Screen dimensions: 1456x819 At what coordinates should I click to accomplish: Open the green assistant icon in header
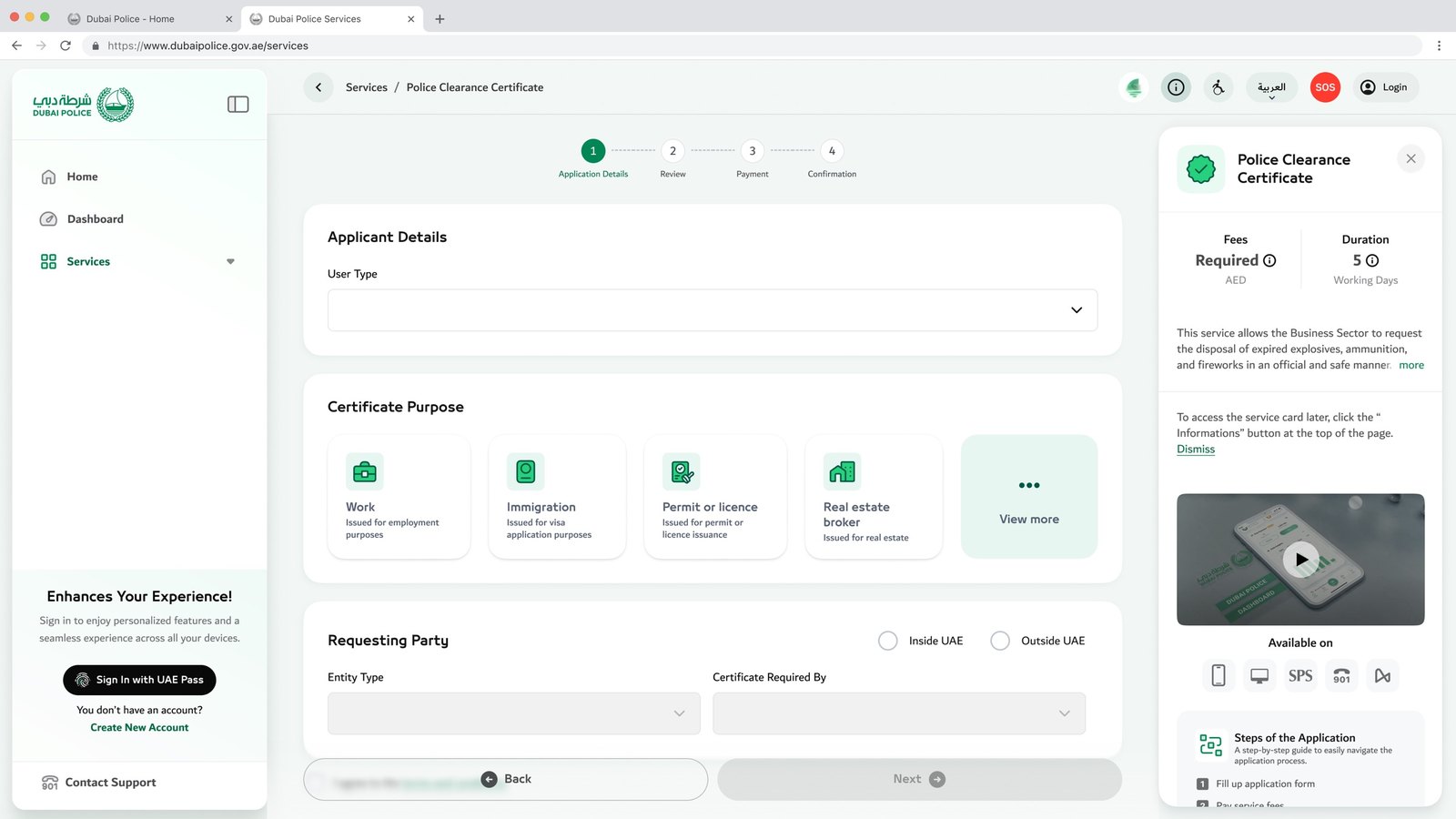point(1134,87)
